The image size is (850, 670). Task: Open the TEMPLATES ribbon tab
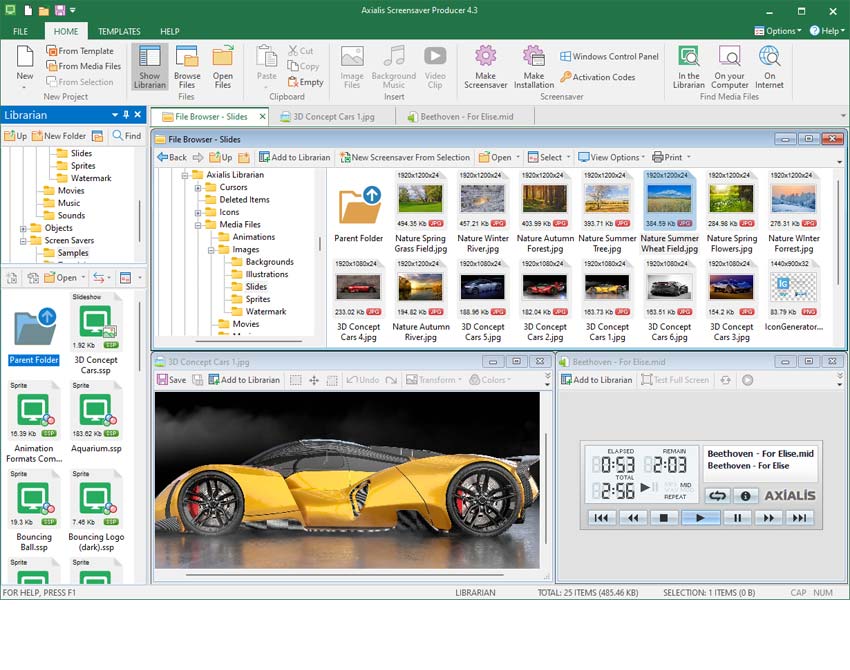point(119,32)
